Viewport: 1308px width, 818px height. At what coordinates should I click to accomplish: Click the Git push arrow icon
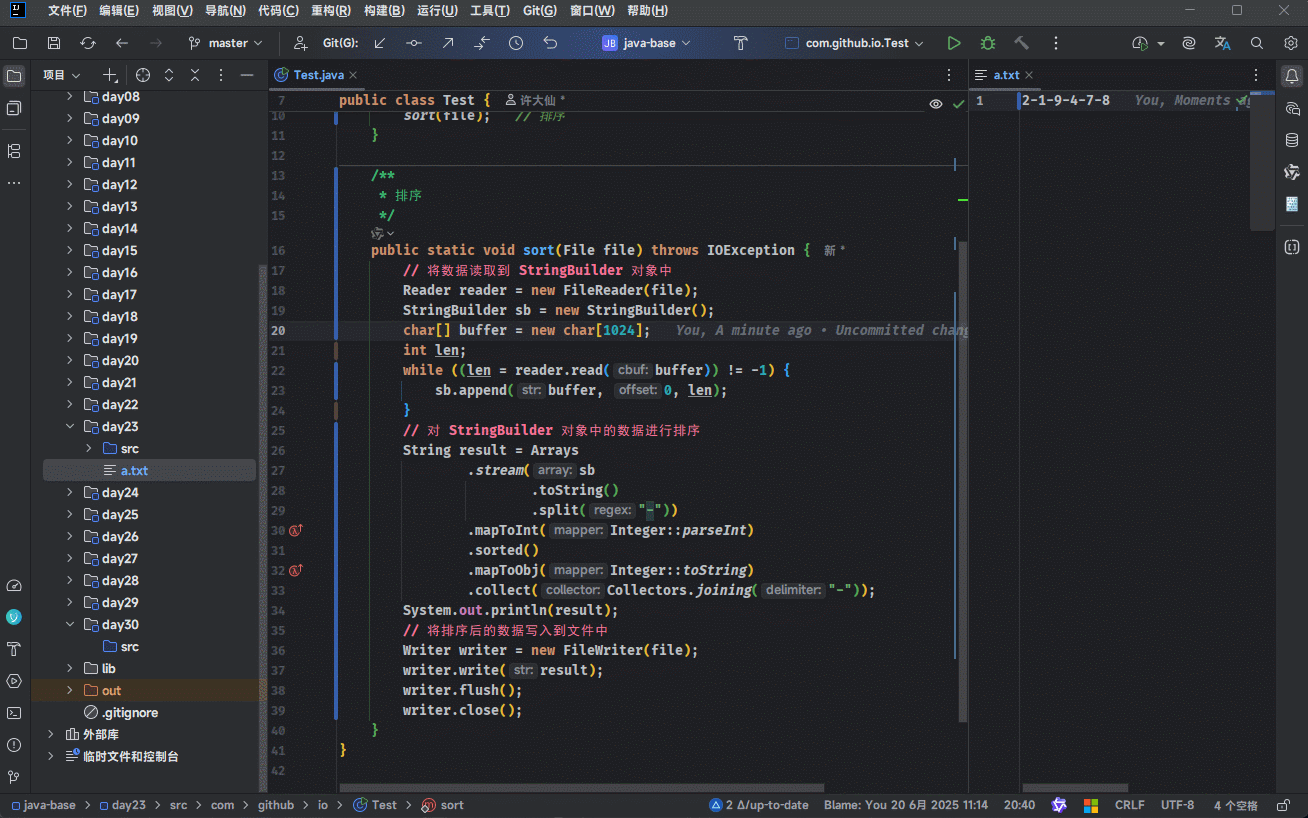(x=448, y=43)
